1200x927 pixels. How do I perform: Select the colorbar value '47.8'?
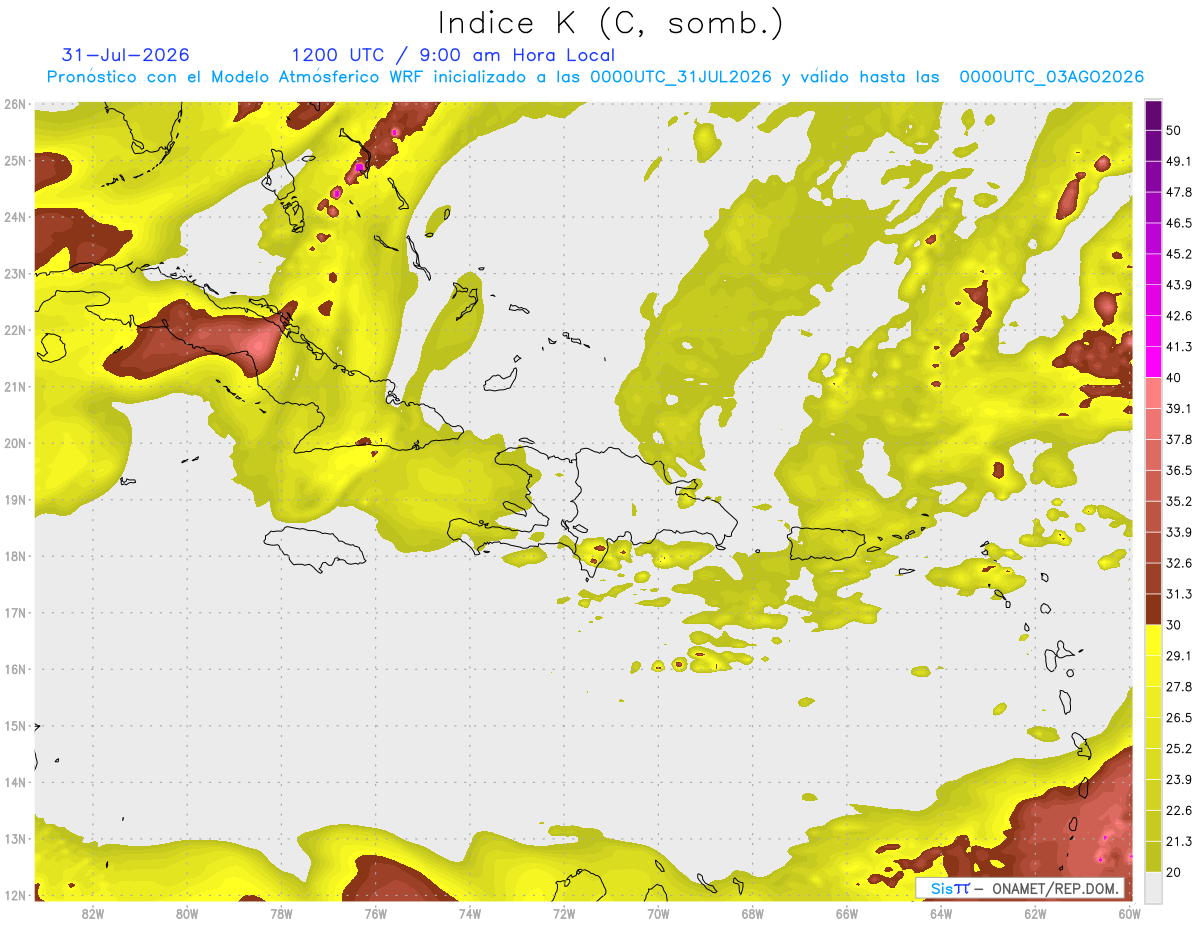(1178, 193)
